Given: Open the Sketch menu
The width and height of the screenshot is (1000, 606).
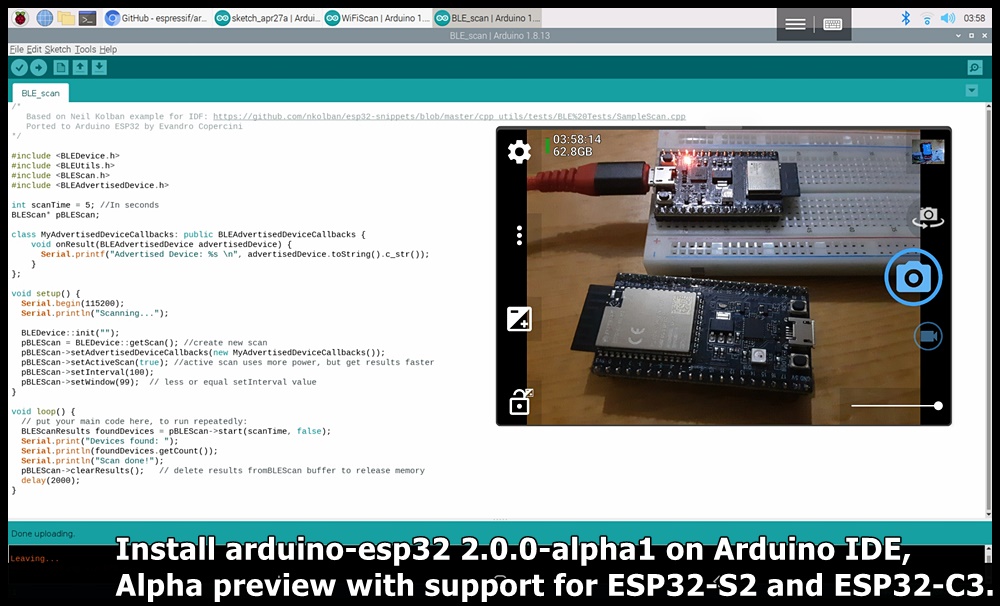Looking at the screenshot, I should (57, 49).
